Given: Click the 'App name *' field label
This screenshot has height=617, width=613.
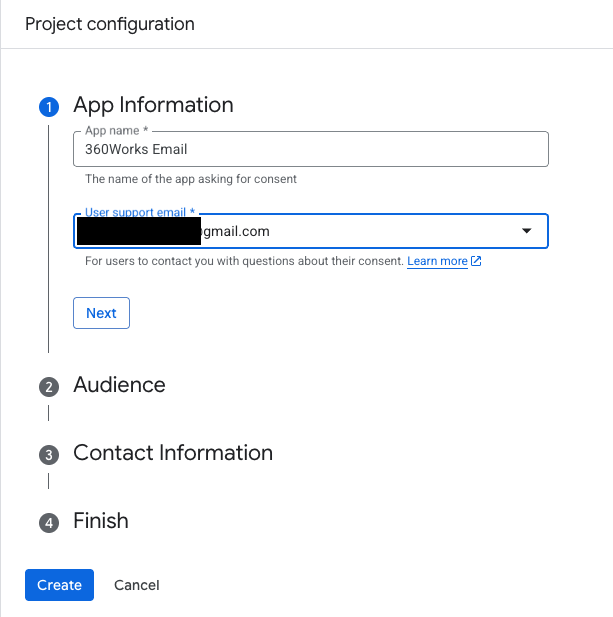Looking at the screenshot, I should [x=116, y=130].
